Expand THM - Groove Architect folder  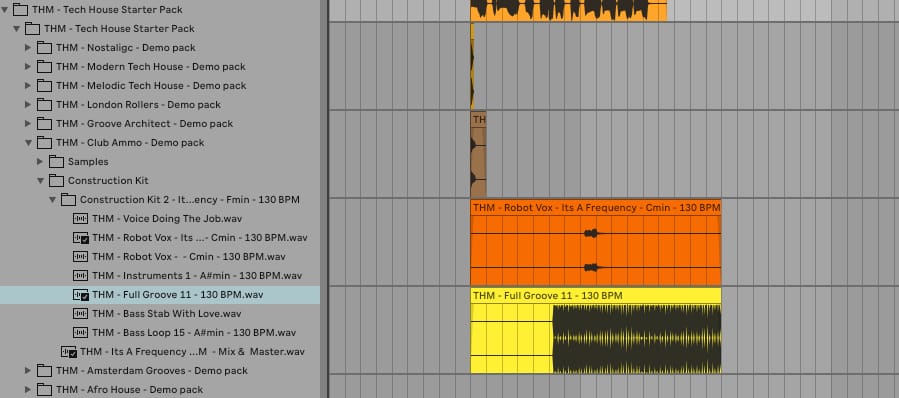(x=28, y=123)
